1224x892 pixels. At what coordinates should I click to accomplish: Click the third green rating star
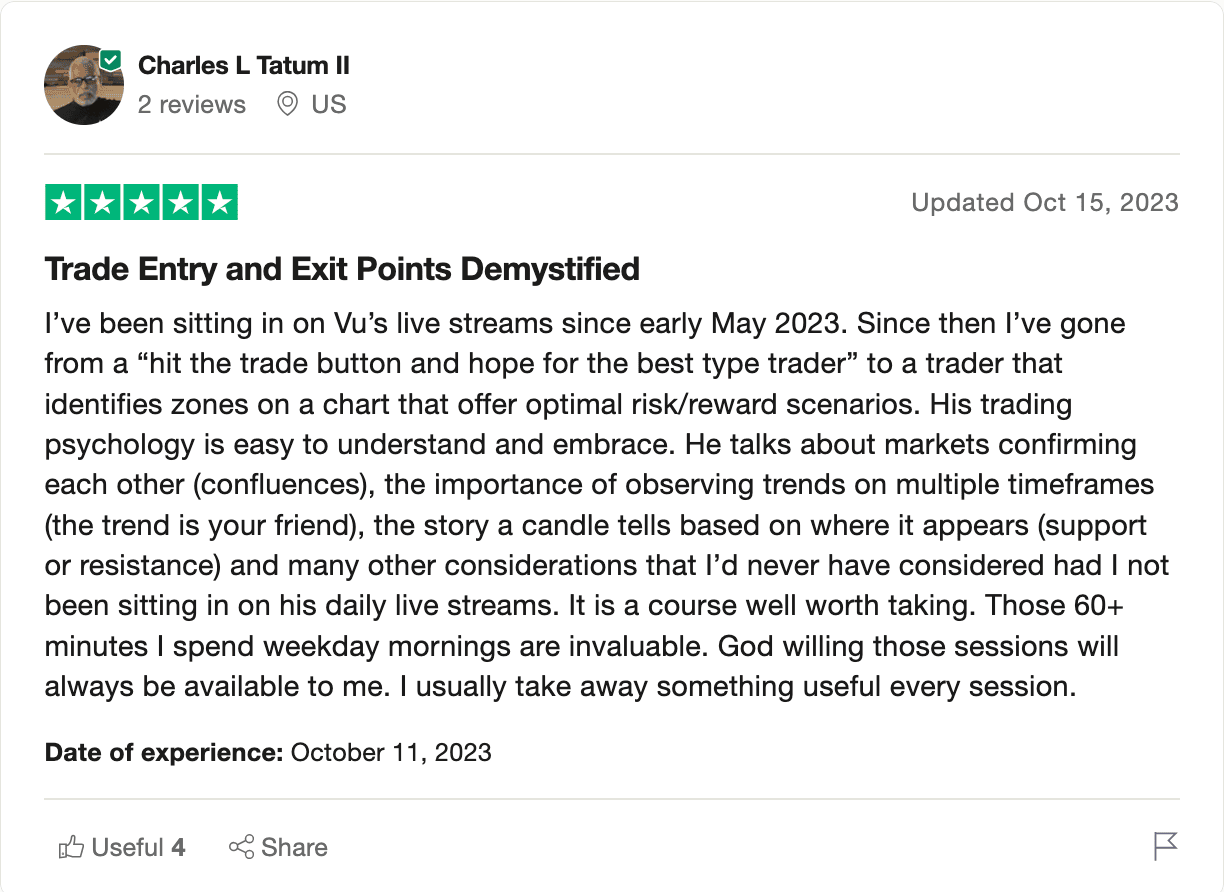pos(142,203)
